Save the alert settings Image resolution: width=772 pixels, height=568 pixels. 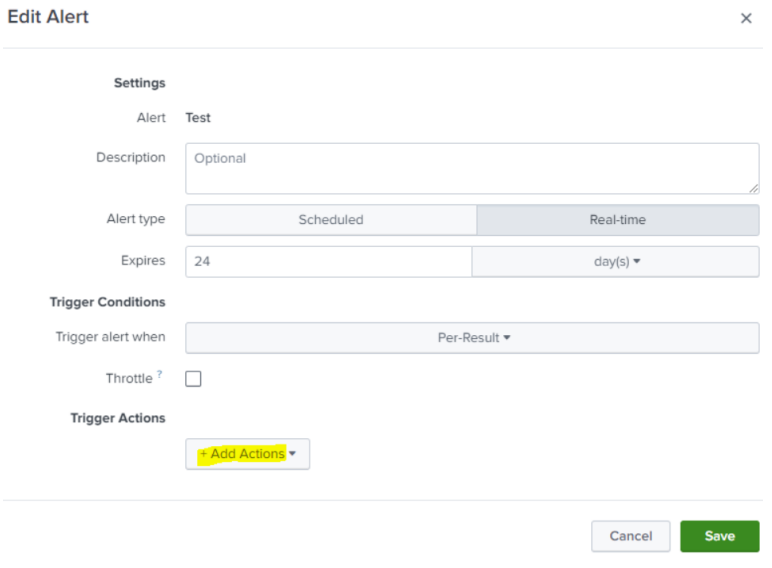[x=719, y=536]
